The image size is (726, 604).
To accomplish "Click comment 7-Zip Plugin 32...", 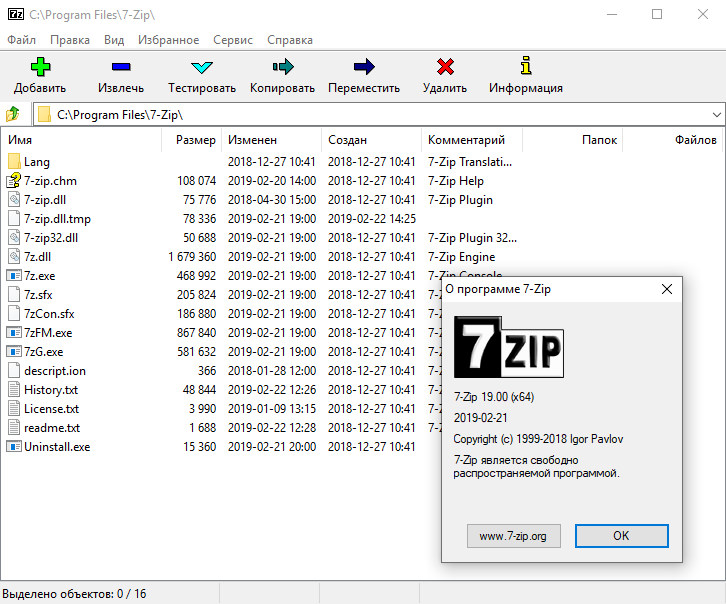I will click(x=472, y=238).
